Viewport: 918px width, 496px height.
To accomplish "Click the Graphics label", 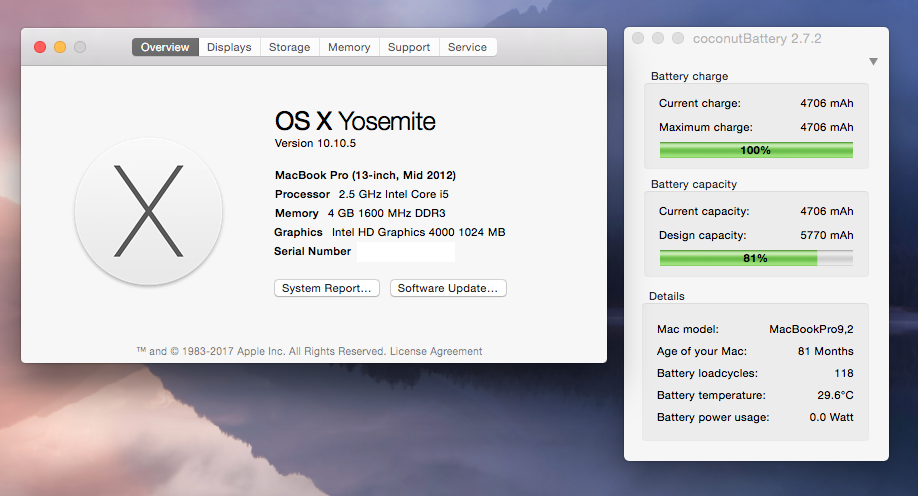I will point(298,232).
